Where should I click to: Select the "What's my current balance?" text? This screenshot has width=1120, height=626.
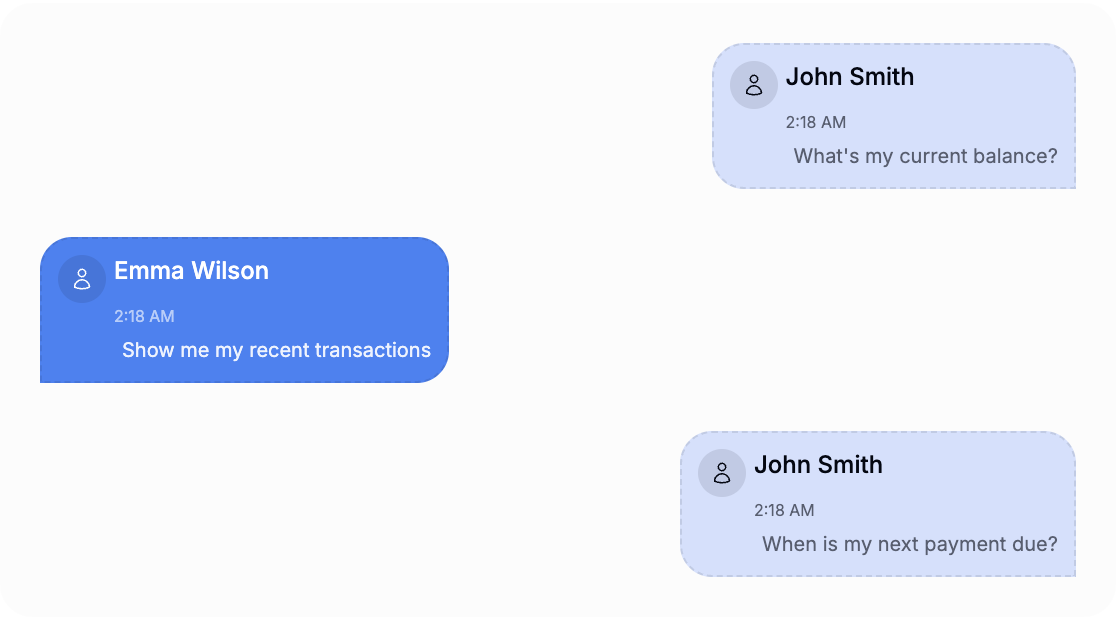(x=925, y=156)
